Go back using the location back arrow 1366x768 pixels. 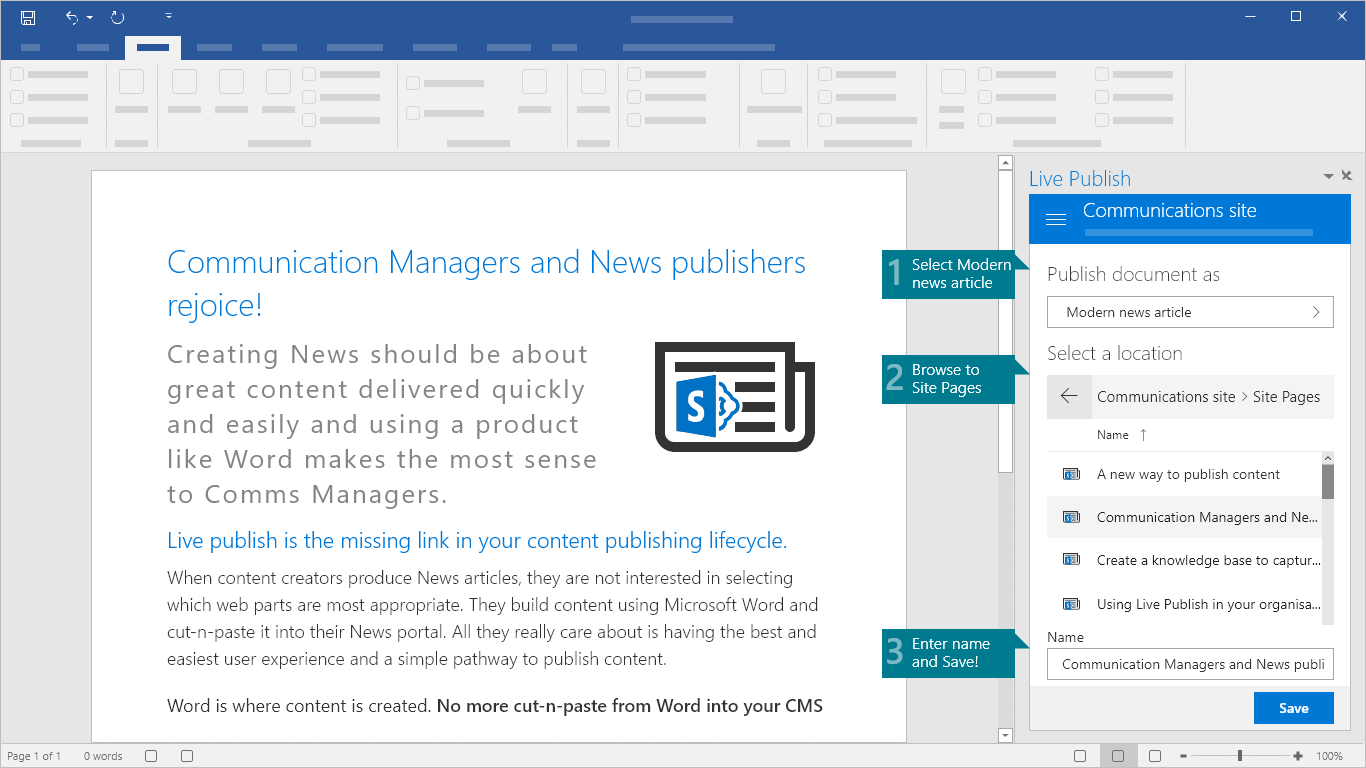(x=1068, y=397)
